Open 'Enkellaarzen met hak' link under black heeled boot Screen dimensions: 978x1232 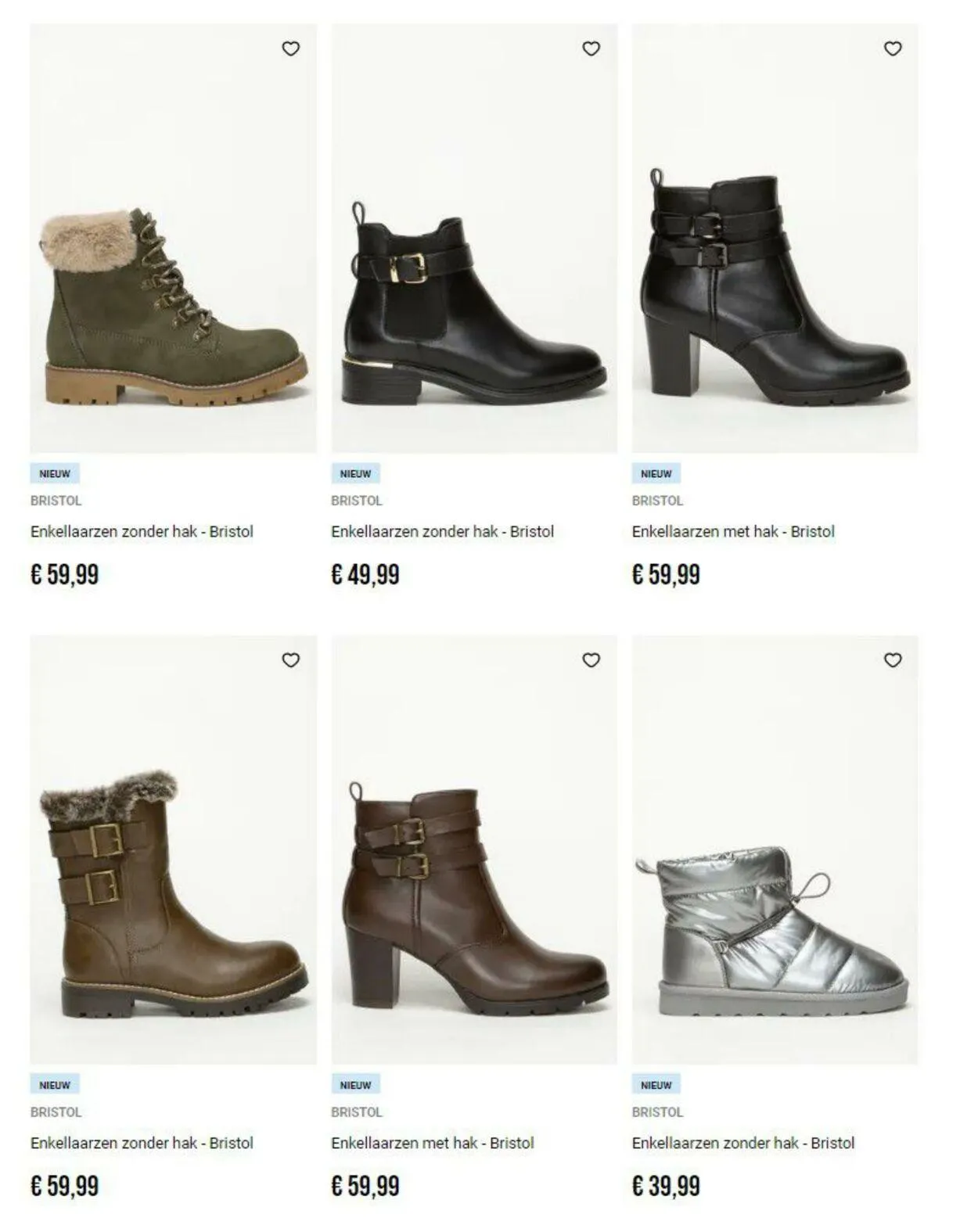pos(733,531)
